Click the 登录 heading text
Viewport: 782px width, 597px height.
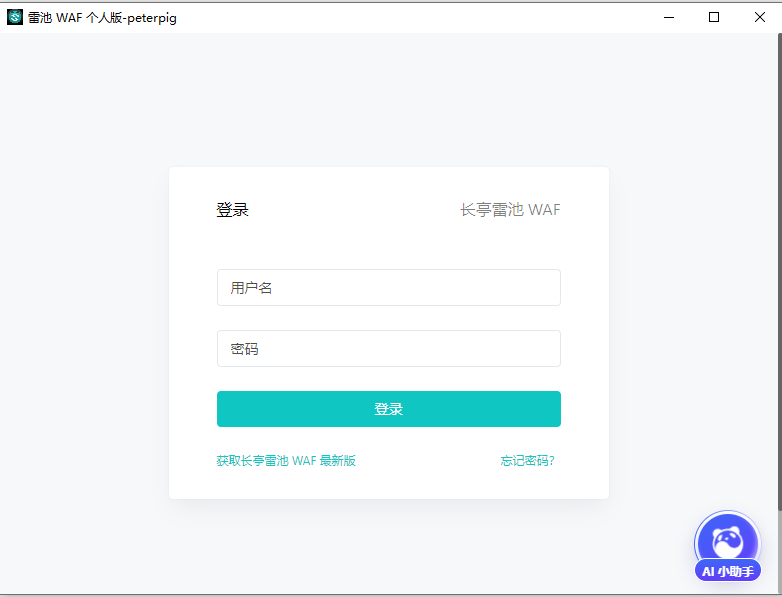(x=232, y=209)
